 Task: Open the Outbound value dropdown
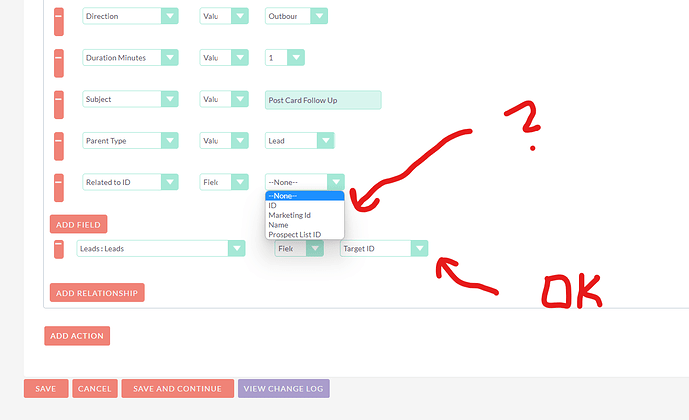tap(296, 16)
